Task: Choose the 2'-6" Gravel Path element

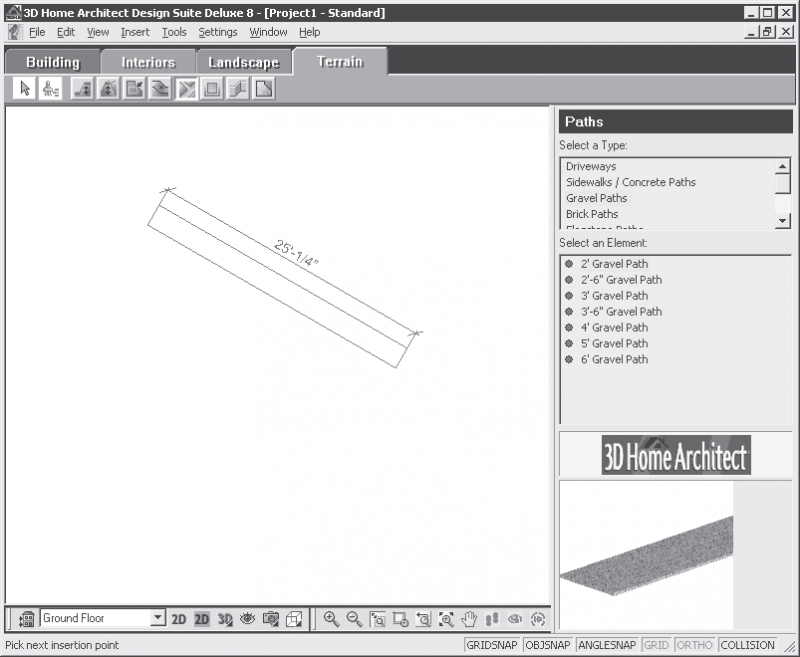Action: click(x=613, y=280)
